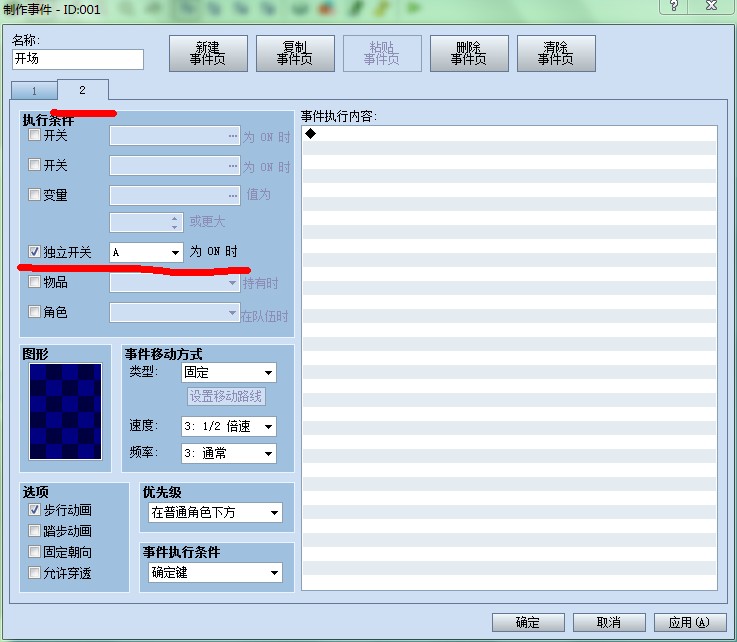Image resolution: width=737 pixels, height=642 pixels.
Task: Click the 应用(A) apply button
Action: point(689,623)
